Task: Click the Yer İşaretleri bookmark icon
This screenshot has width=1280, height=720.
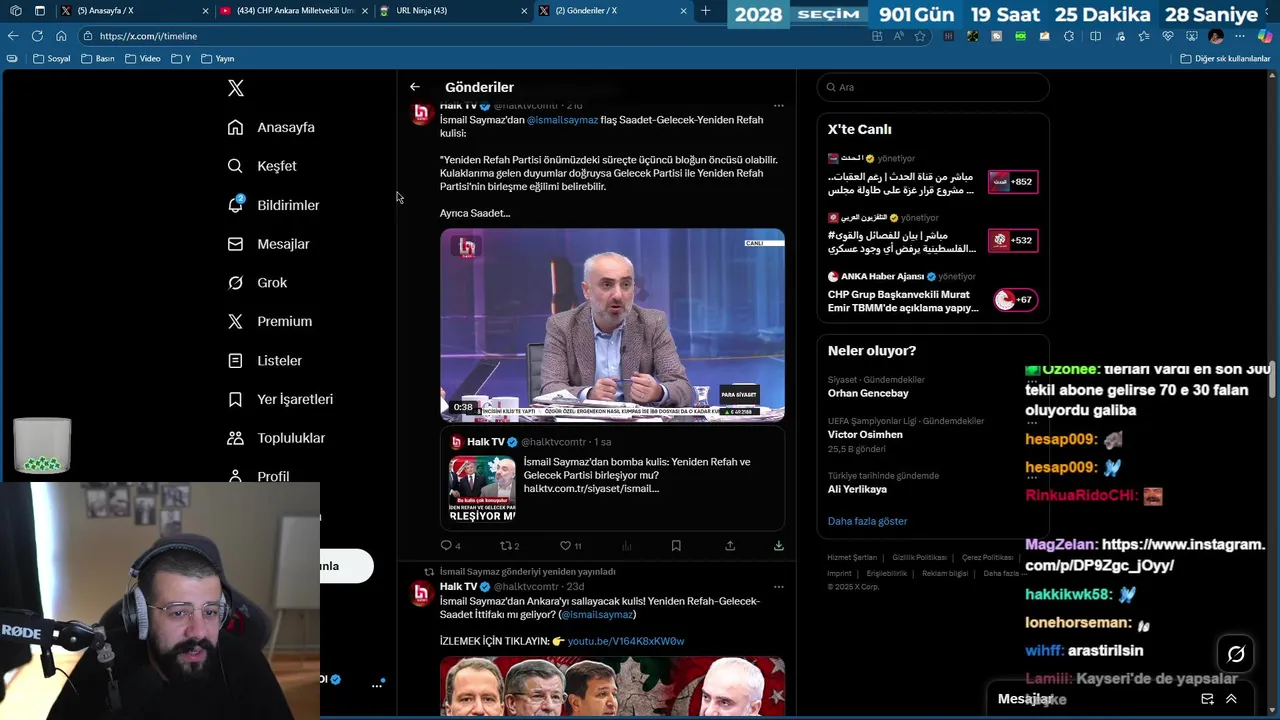Action: point(235,399)
